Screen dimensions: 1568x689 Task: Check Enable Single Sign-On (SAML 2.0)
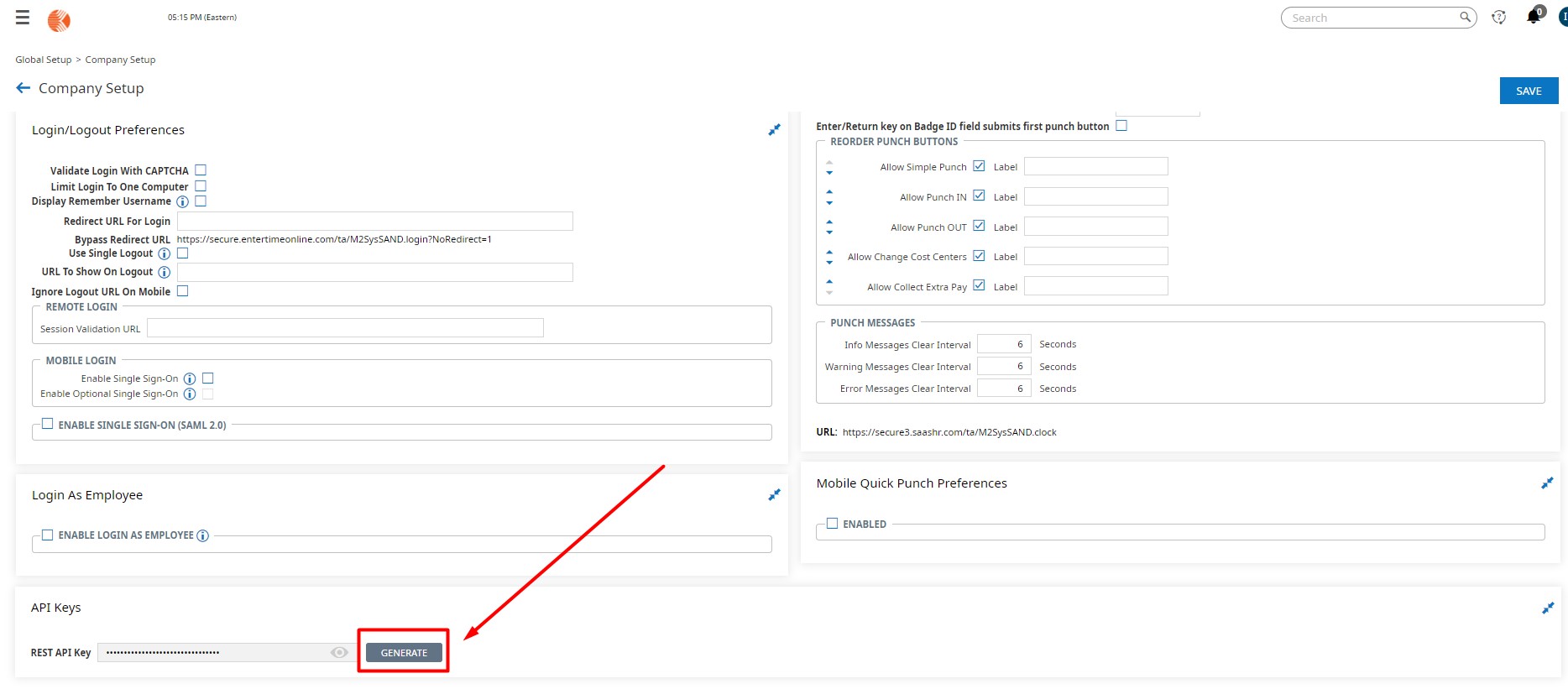tap(48, 425)
